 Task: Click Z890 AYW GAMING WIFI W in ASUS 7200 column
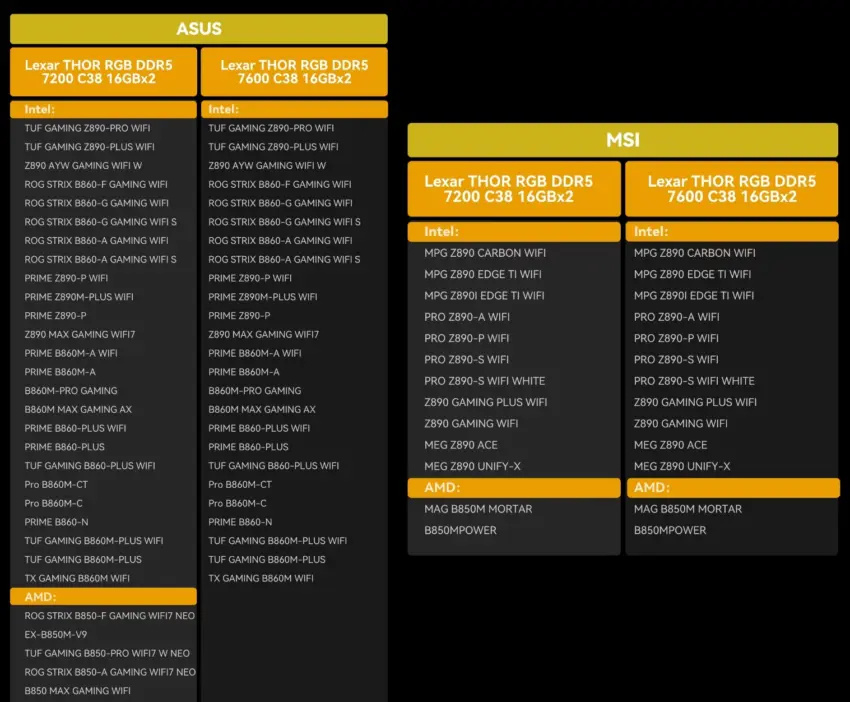tap(83, 165)
